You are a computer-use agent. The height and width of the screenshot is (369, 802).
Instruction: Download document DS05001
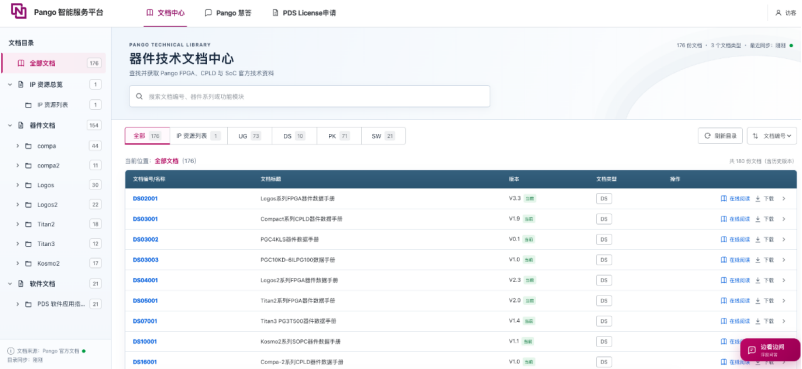pos(765,301)
